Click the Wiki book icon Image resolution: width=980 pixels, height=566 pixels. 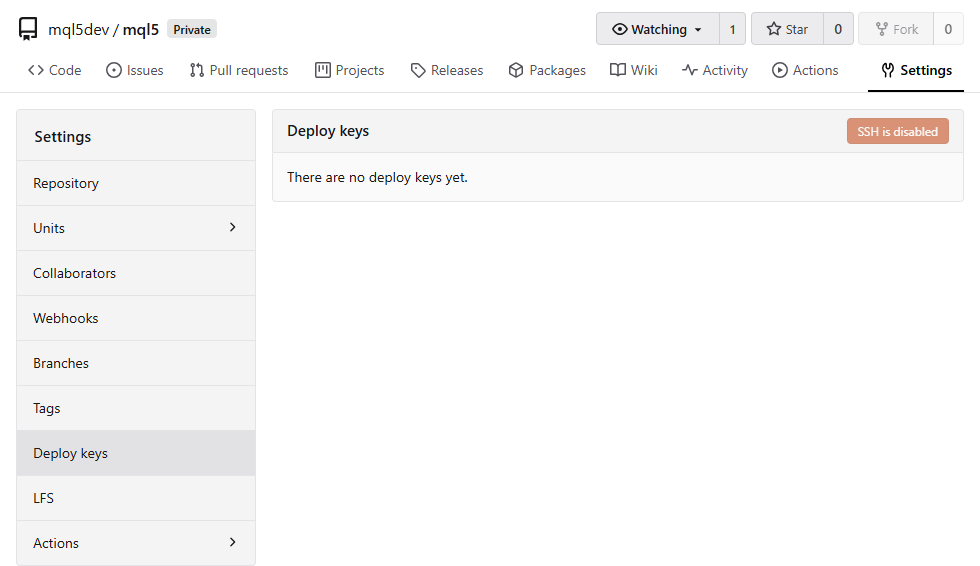(618, 70)
